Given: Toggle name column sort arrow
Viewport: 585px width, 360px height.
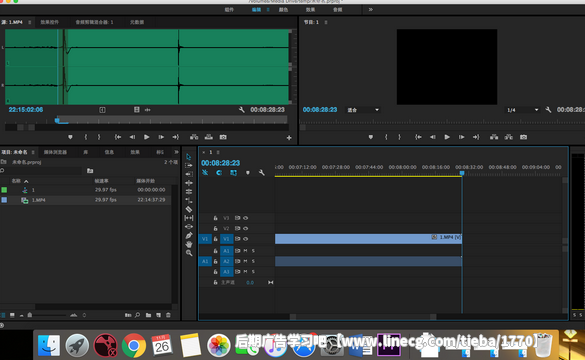Looking at the screenshot, I should (x=26, y=181).
